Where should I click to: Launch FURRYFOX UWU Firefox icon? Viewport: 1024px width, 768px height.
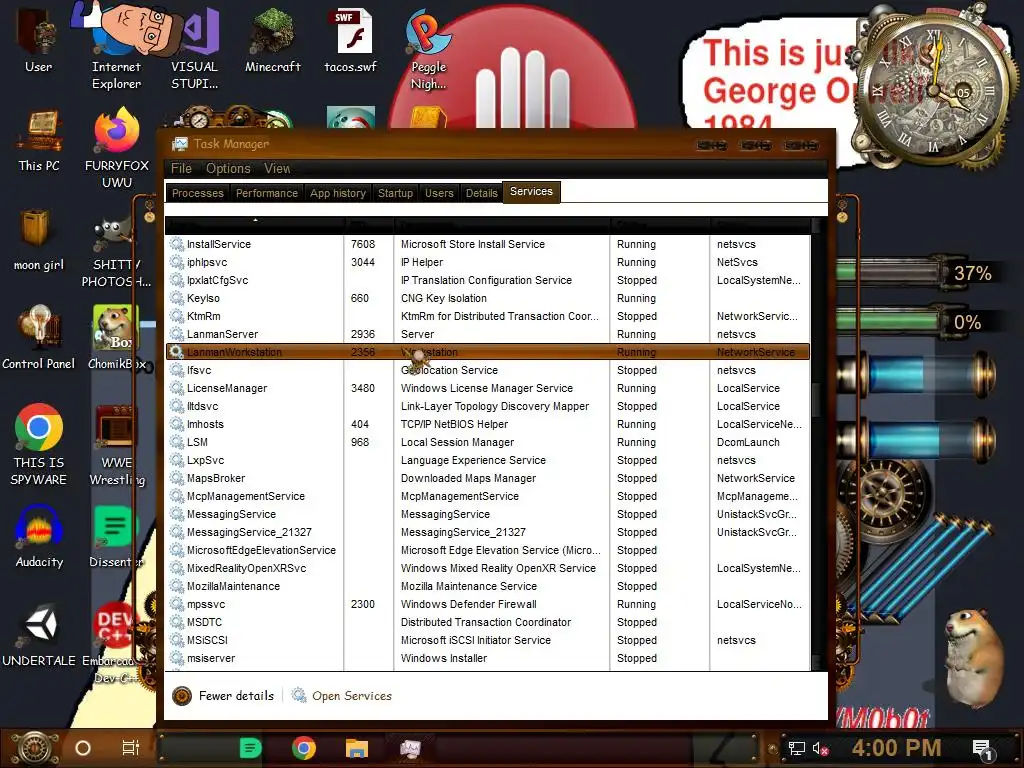coord(117,148)
